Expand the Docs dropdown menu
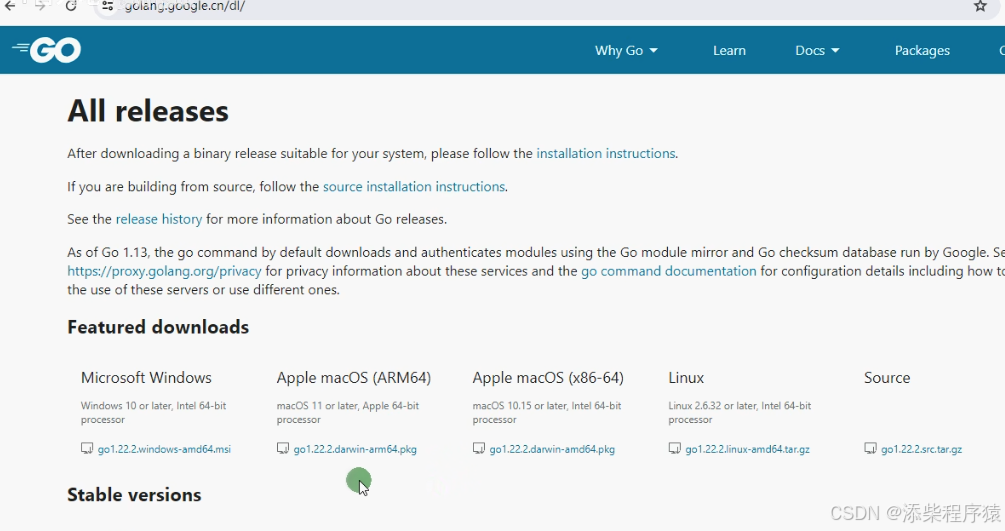Screen dimensions: 1005x531 pyautogui.click(x=817, y=51)
